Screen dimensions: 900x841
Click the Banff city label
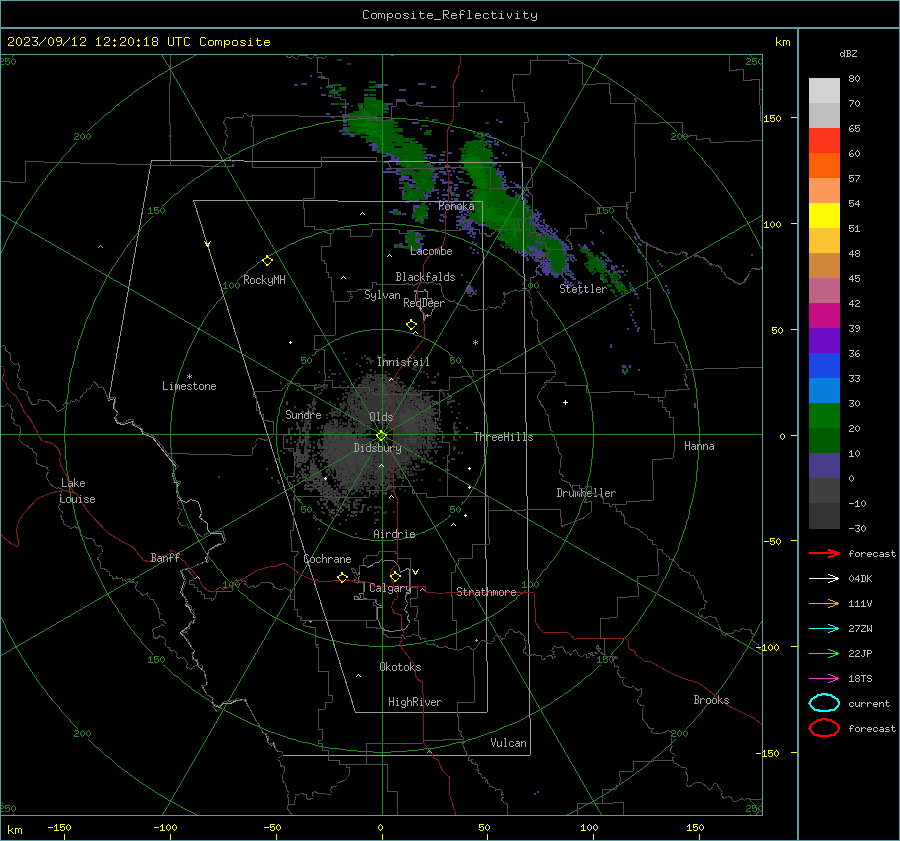tap(165, 557)
